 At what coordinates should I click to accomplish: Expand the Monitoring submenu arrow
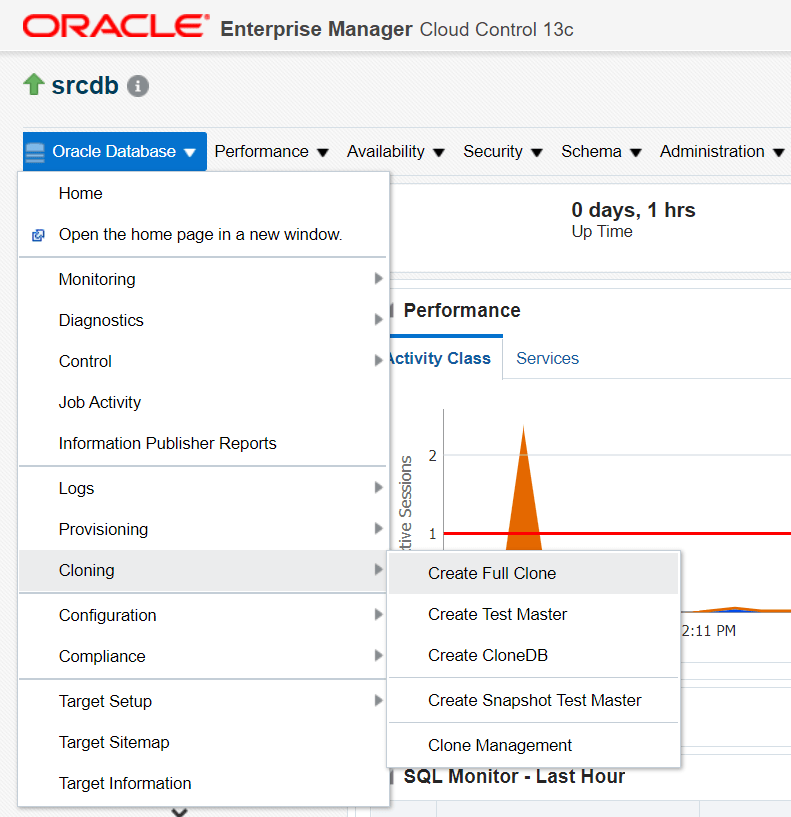point(378,279)
